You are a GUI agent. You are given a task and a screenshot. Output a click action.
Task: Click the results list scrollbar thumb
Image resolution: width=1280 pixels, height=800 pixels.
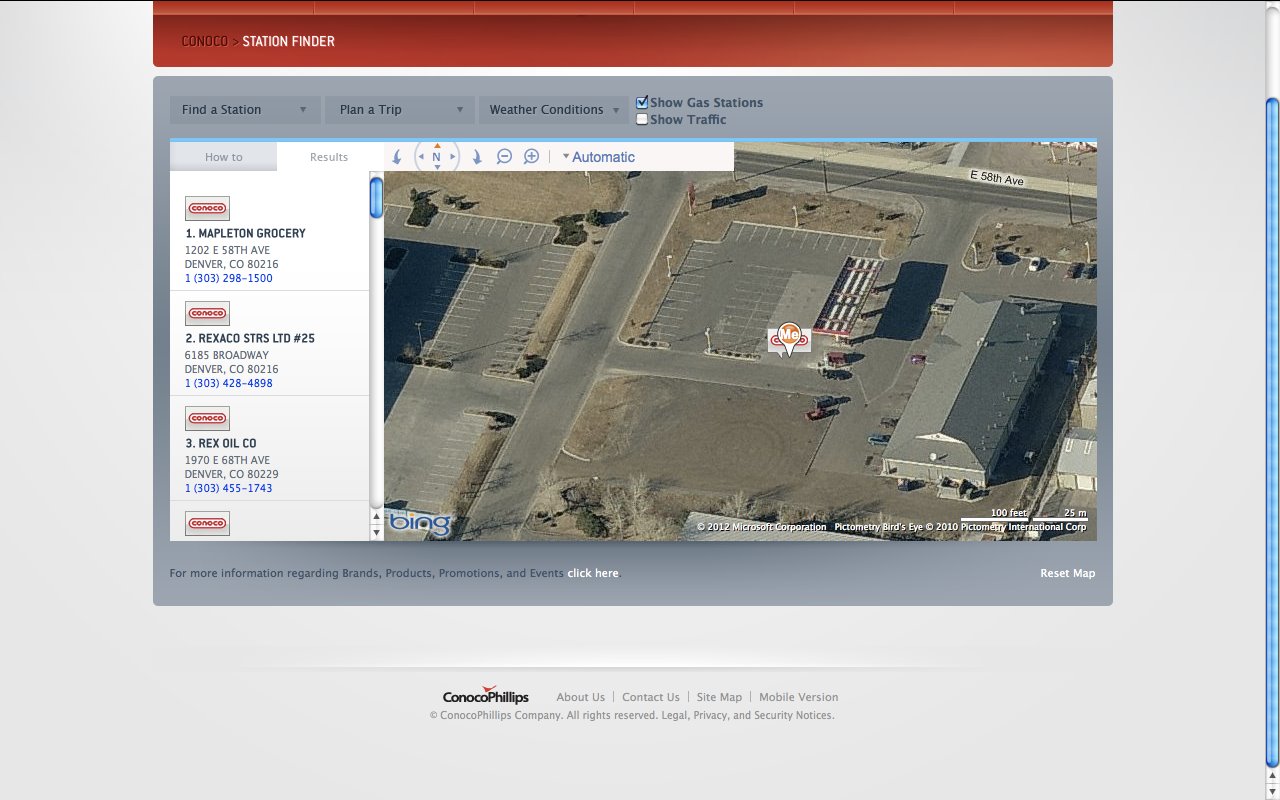click(376, 197)
